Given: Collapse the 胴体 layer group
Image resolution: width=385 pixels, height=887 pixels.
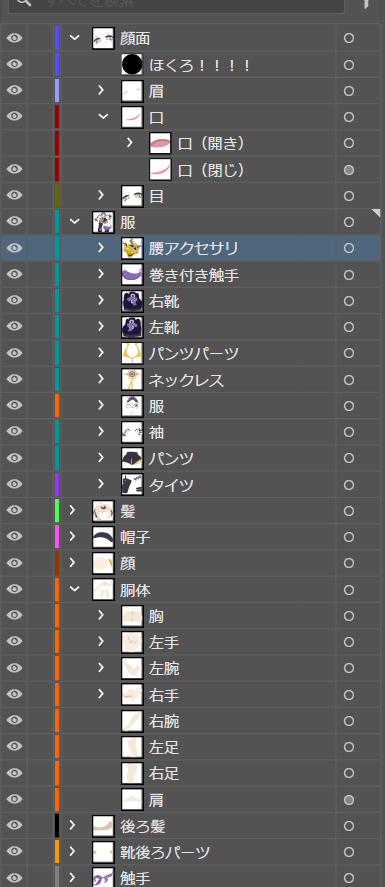Looking at the screenshot, I should pyautogui.click(x=74, y=589).
